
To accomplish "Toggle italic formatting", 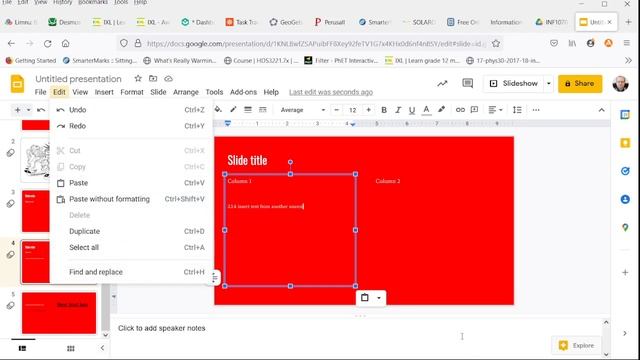I will [398, 110].
